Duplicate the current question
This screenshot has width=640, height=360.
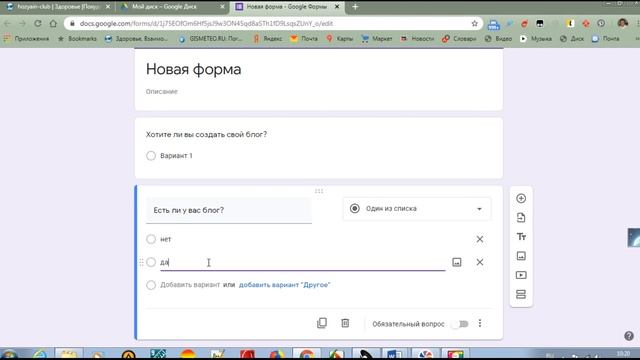coord(322,323)
